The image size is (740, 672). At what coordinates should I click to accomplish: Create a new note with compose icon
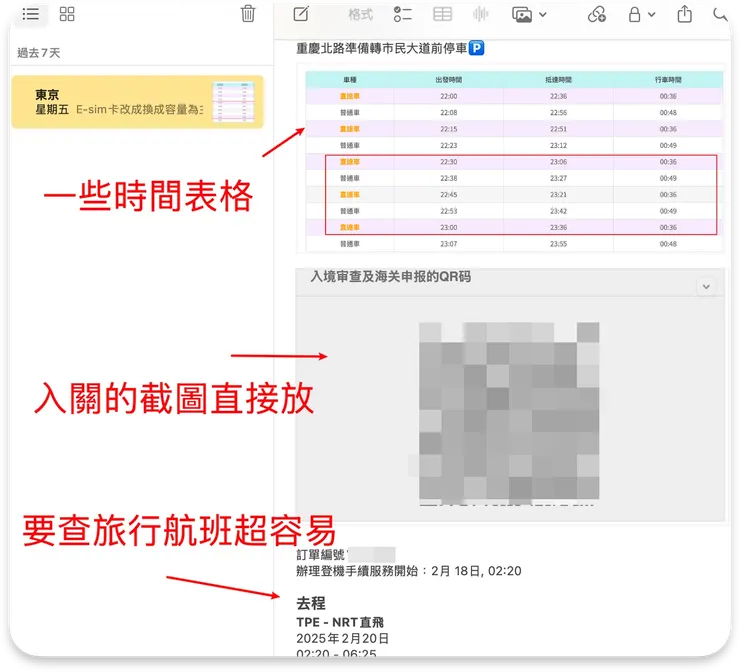click(301, 14)
